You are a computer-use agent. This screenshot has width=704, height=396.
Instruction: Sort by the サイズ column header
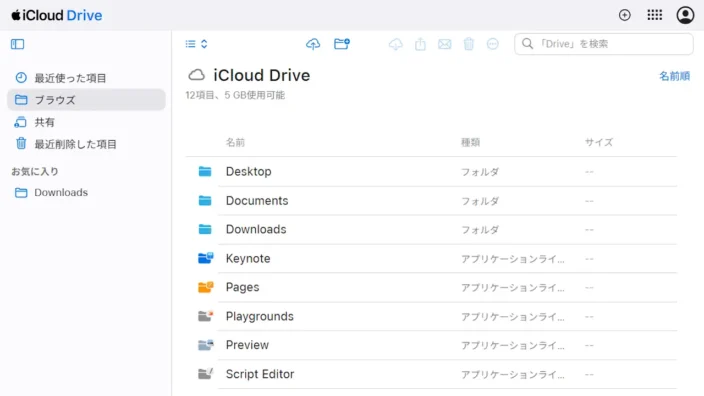coord(599,142)
